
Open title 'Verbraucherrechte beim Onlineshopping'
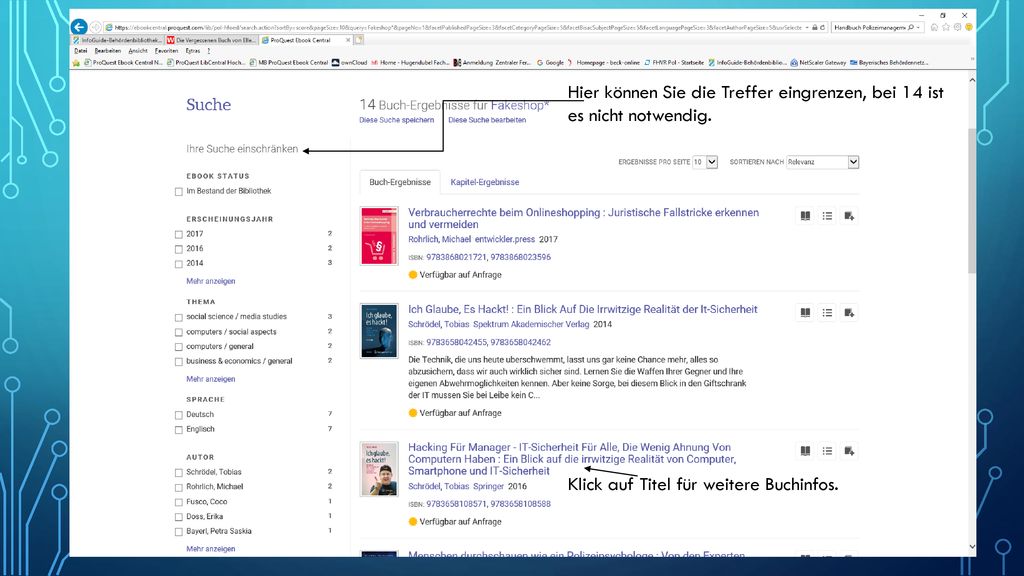coord(584,219)
